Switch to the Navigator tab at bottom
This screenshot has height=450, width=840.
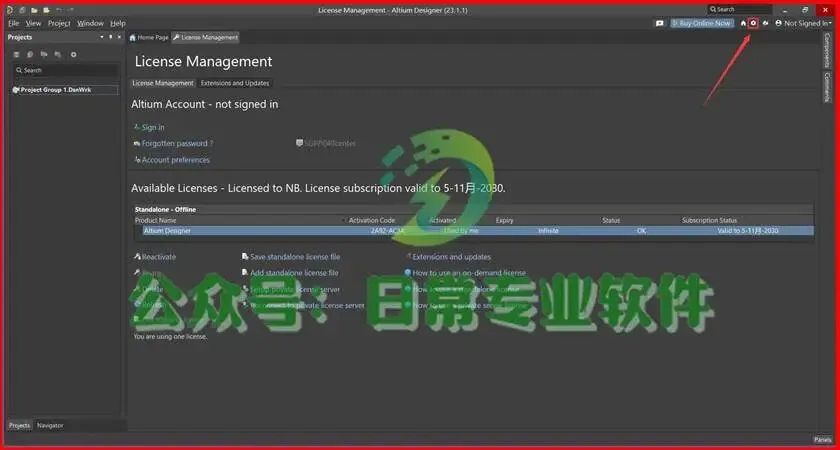coord(50,425)
